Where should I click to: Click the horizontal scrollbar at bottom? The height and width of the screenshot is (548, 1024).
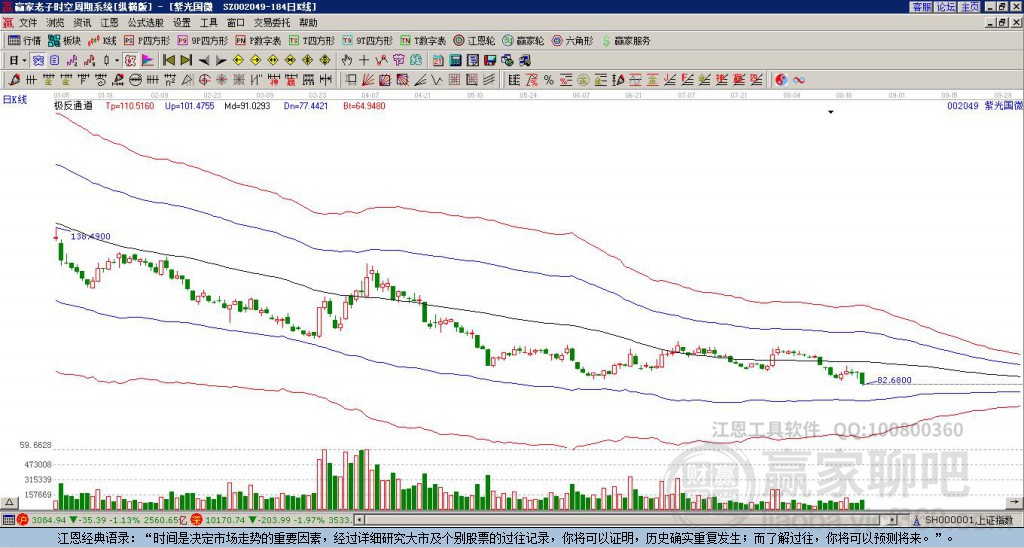pyautogui.click(x=626, y=520)
